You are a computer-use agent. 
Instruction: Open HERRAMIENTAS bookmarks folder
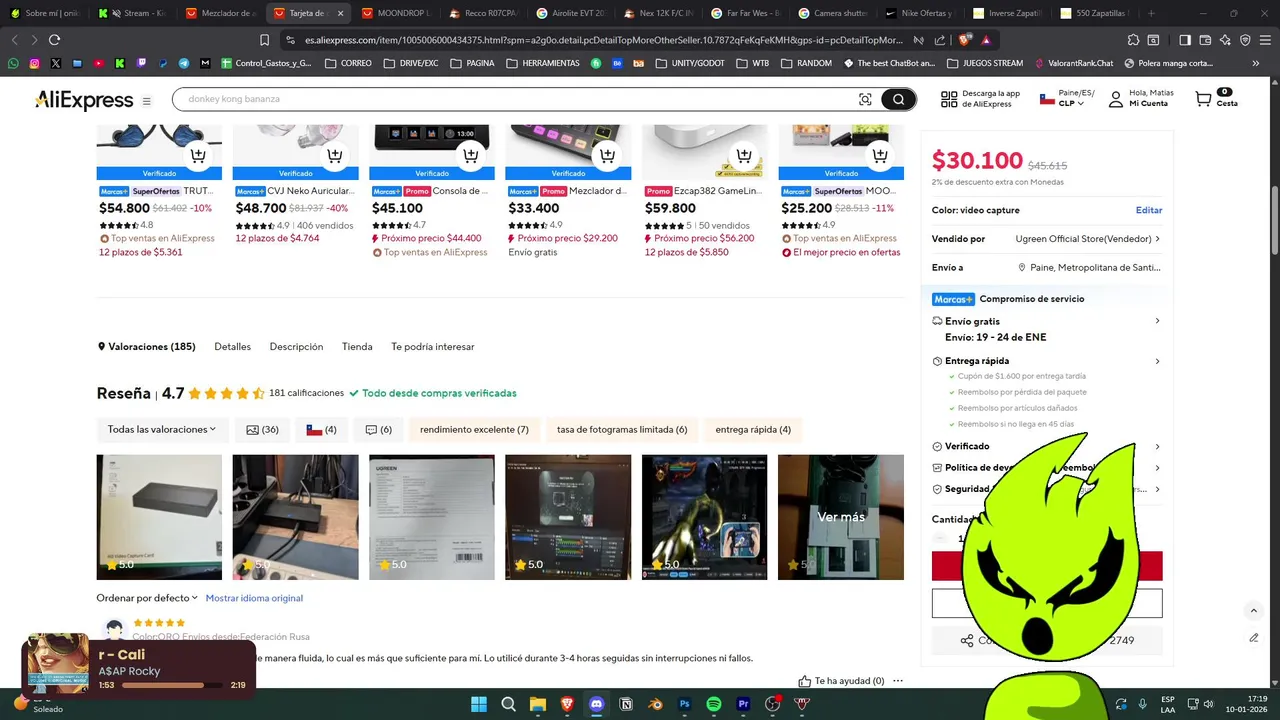[x=542, y=63]
